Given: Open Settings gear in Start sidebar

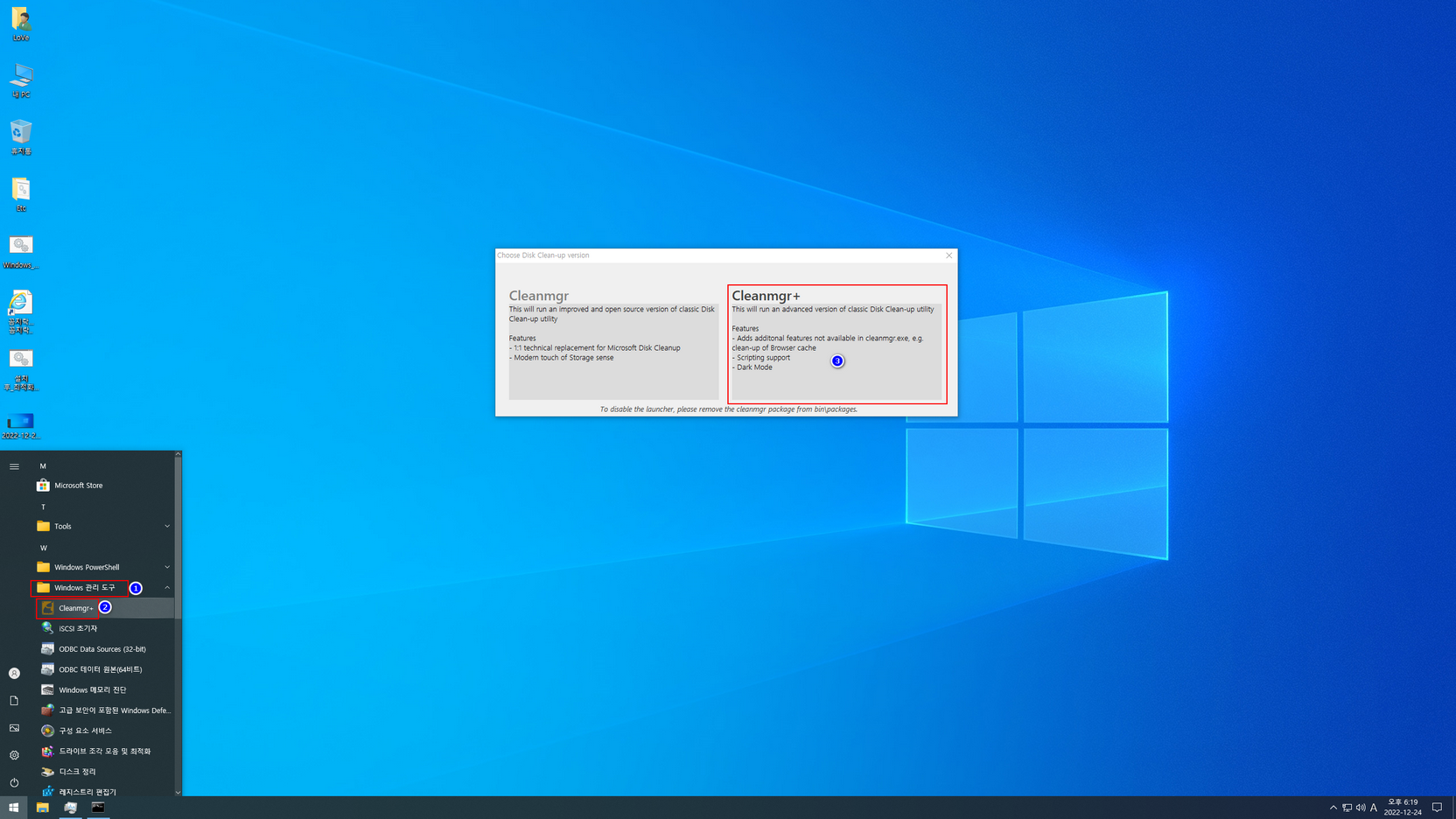Looking at the screenshot, I should pyautogui.click(x=14, y=755).
